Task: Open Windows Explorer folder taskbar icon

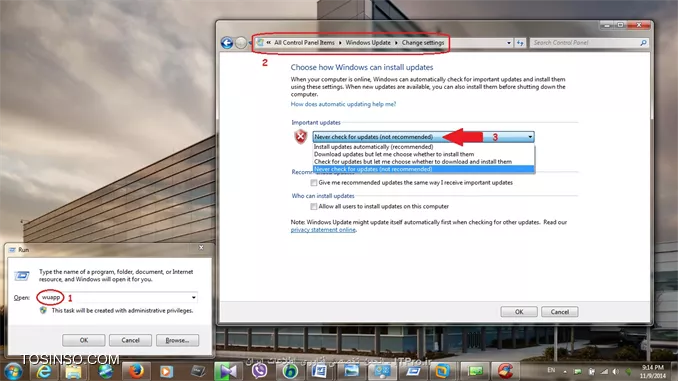Action: click(74, 371)
